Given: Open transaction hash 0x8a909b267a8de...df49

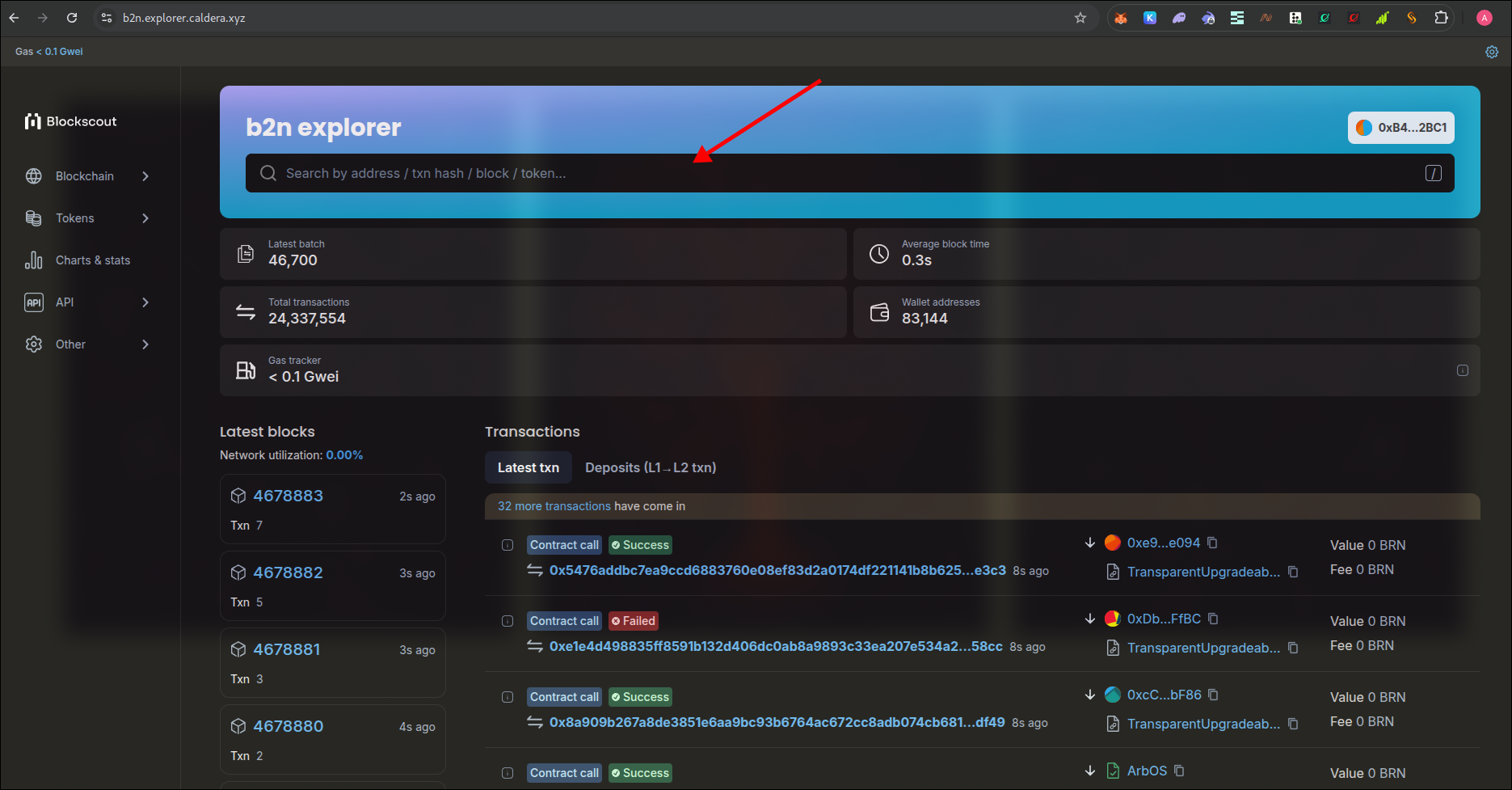Looking at the screenshot, I should pos(777,722).
